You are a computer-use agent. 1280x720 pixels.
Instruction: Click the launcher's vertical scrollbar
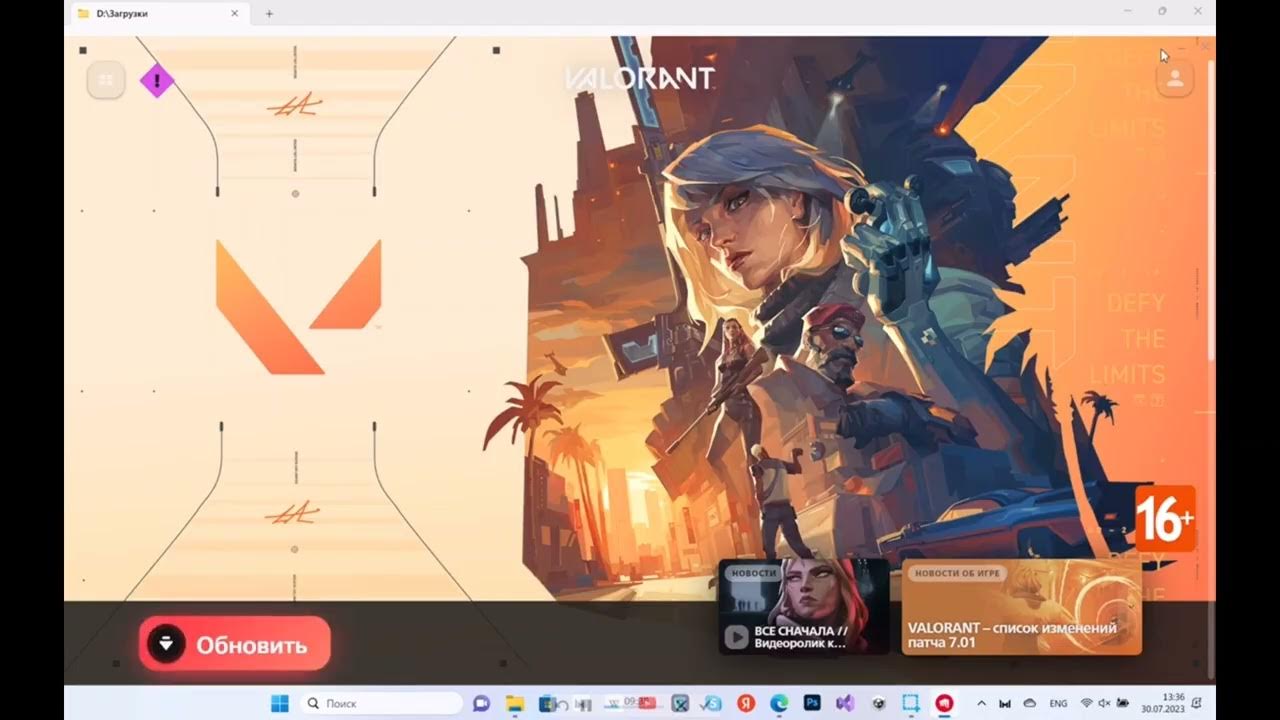pyautogui.click(x=1212, y=210)
